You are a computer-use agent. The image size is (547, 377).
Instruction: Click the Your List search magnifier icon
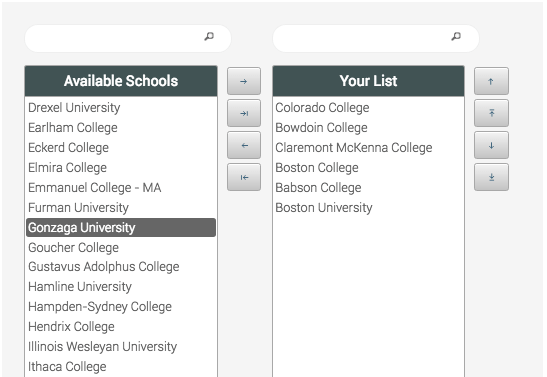pos(456,36)
